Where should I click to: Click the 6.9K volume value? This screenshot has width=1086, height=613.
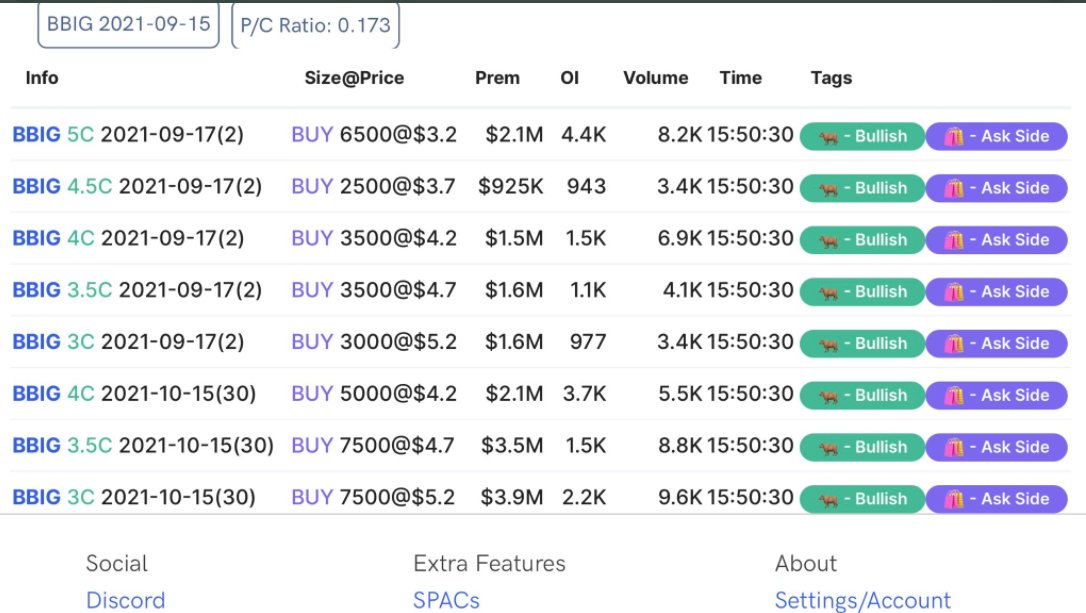(680, 238)
